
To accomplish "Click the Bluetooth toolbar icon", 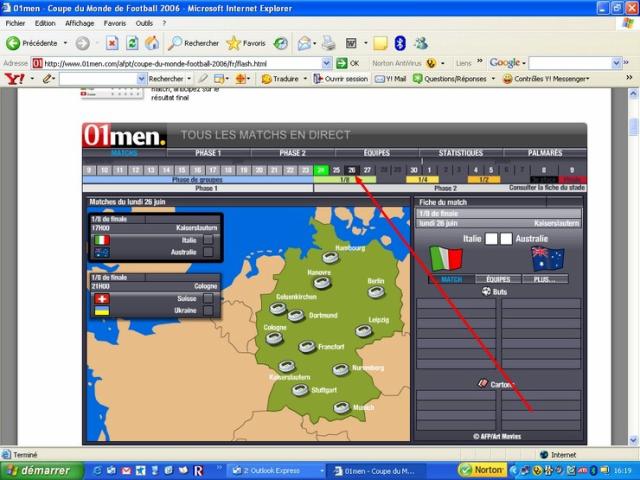I will [x=400, y=43].
